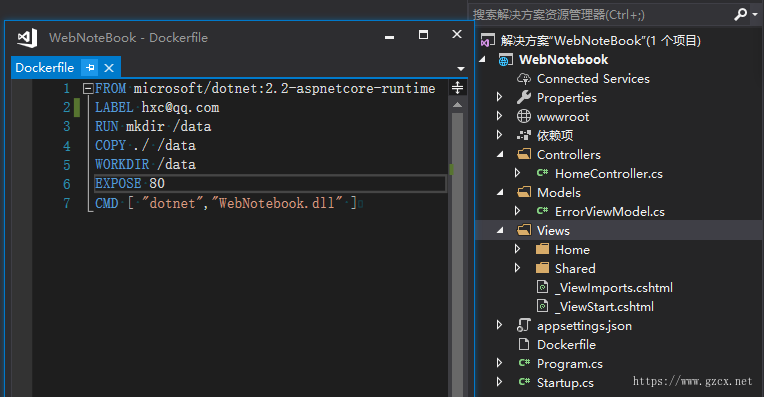Click the appsettings.json file icon
This screenshot has width=764, height=397.
(x=524, y=325)
